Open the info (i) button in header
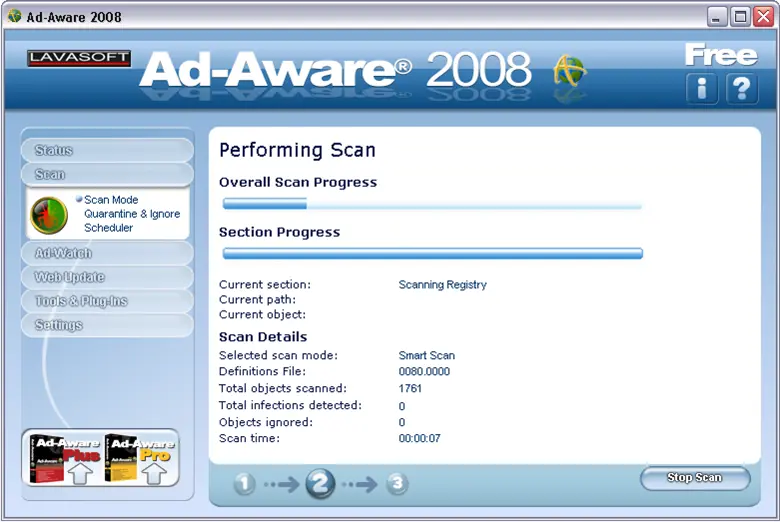Screen dimensions: 780x522 pos(702,89)
